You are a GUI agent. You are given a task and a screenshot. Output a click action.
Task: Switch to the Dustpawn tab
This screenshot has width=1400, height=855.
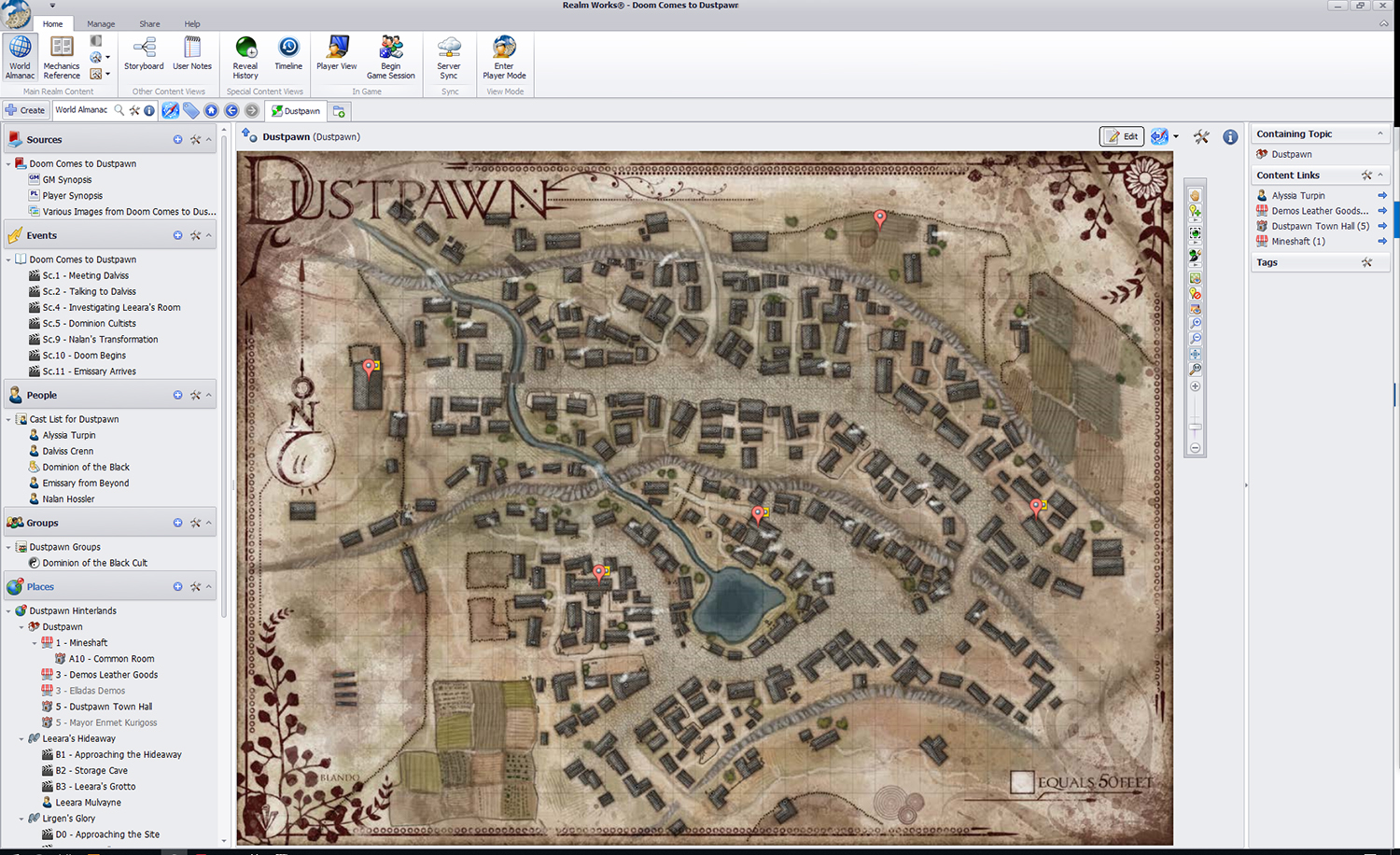click(x=296, y=111)
